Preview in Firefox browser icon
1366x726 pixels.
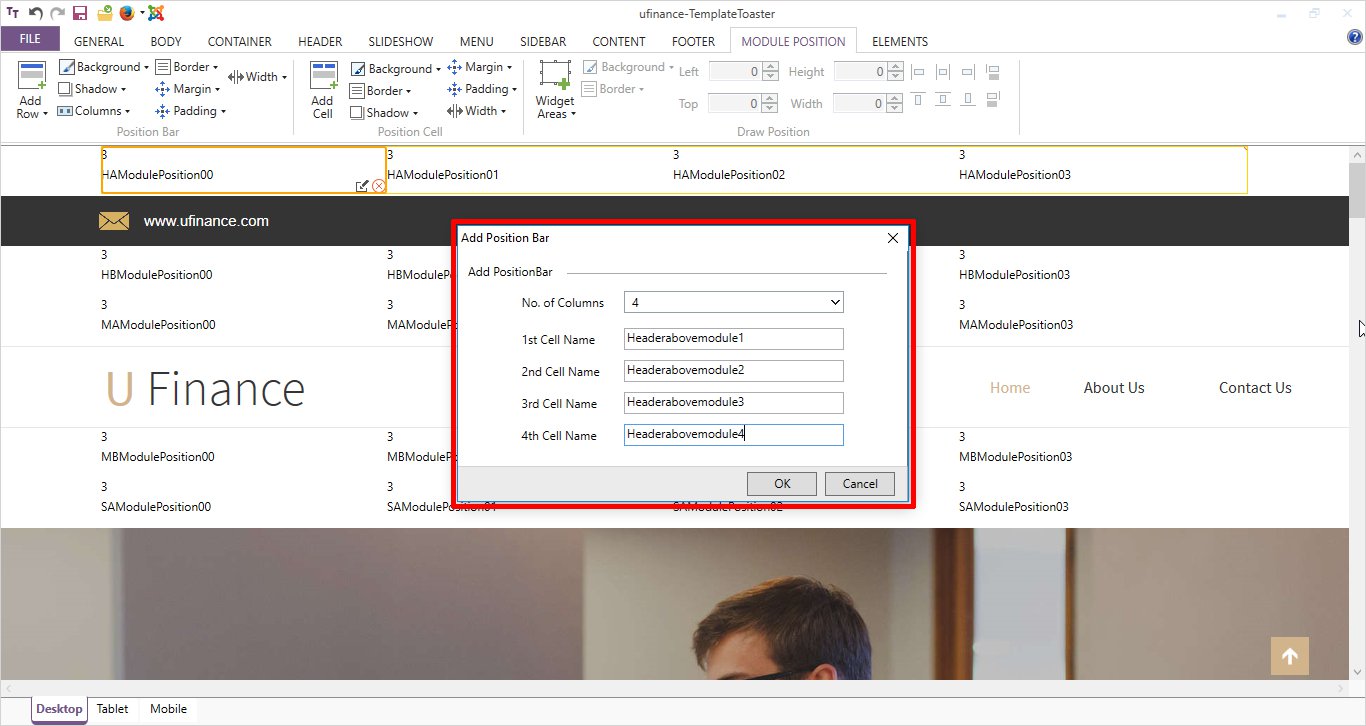(x=126, y=13)
